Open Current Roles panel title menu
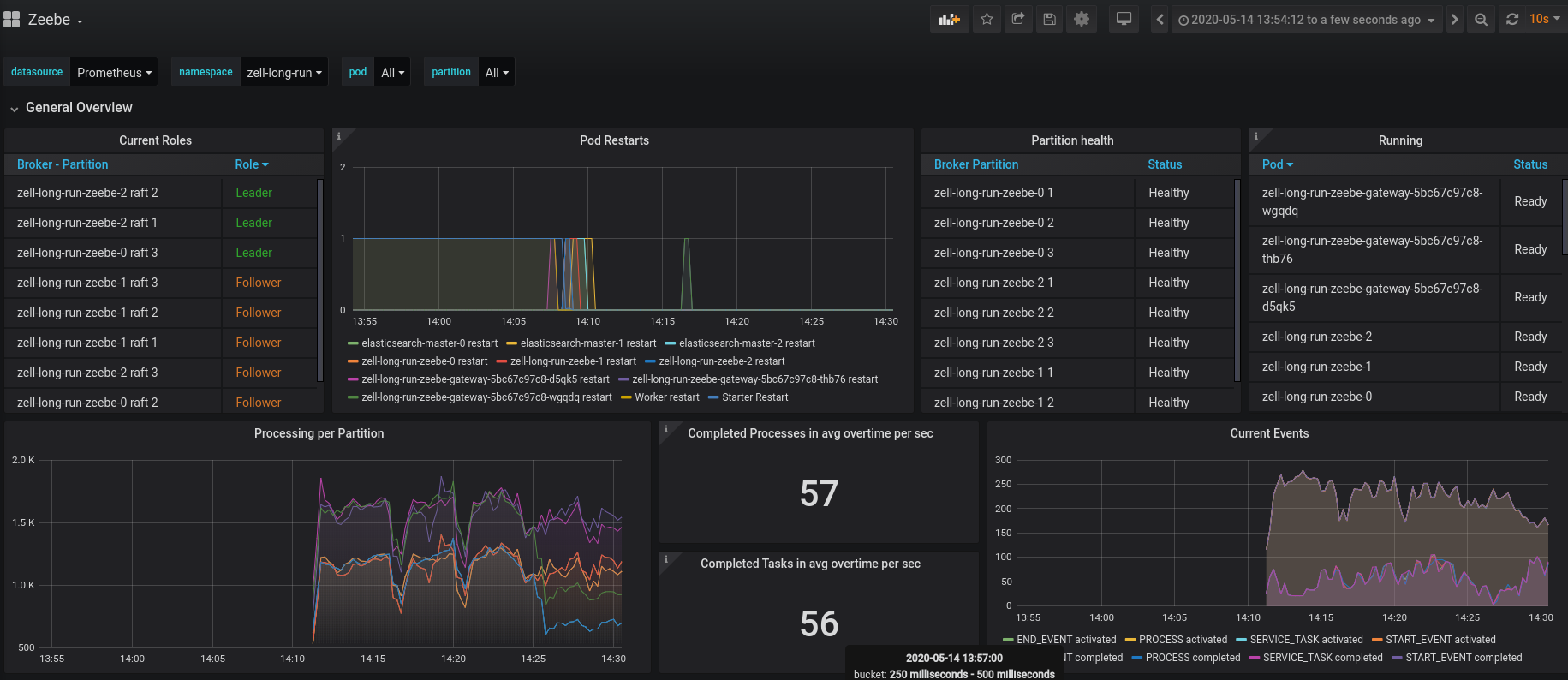Viewport: 1568px width, 680px height. tap(155, 140)
